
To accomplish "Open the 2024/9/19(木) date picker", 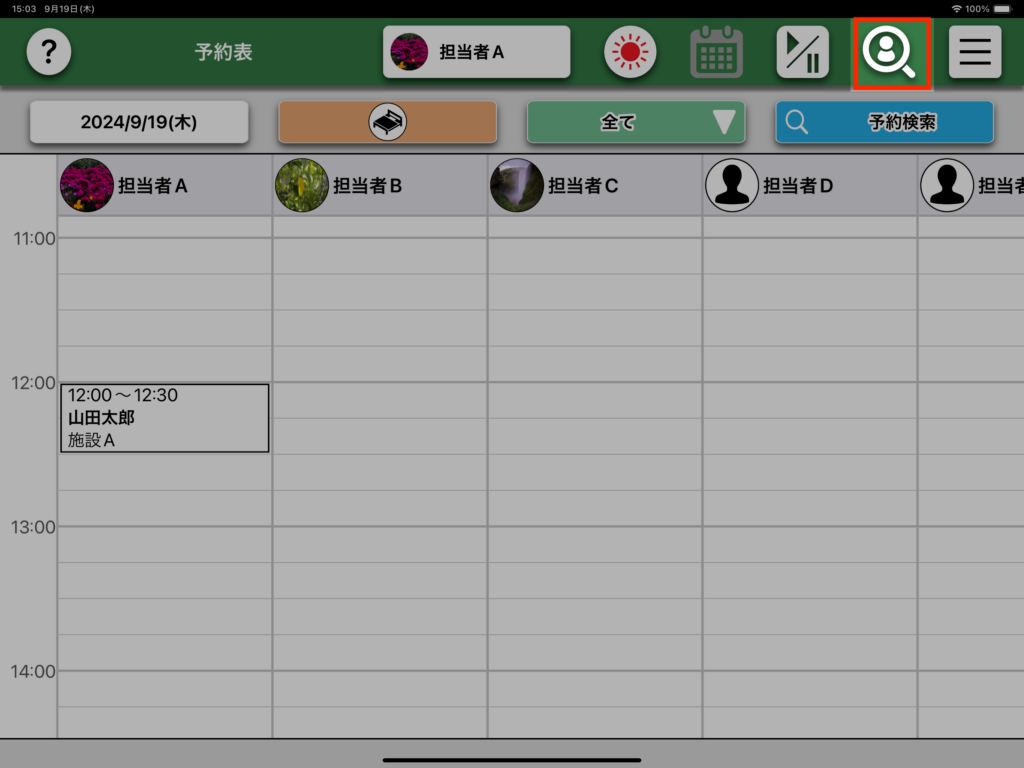I will tap(139, 122).
